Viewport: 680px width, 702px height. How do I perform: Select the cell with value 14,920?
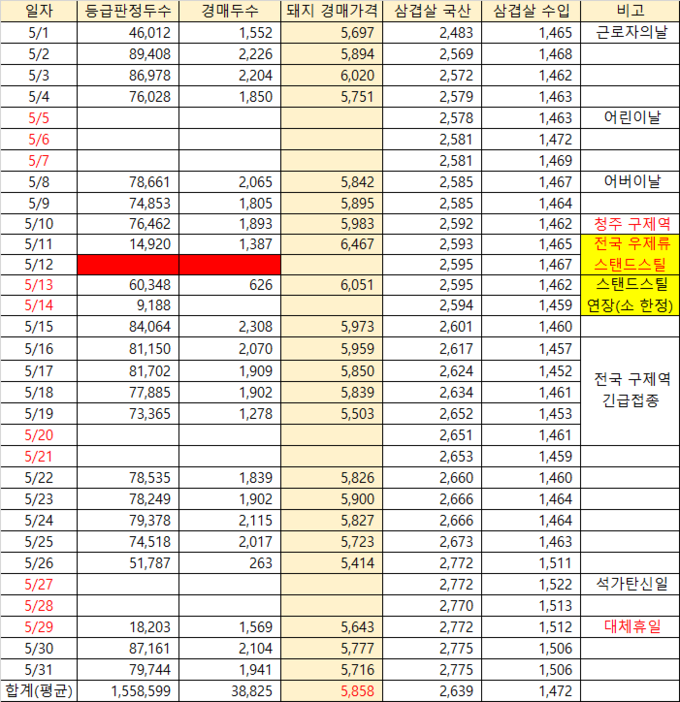(128, 244)
